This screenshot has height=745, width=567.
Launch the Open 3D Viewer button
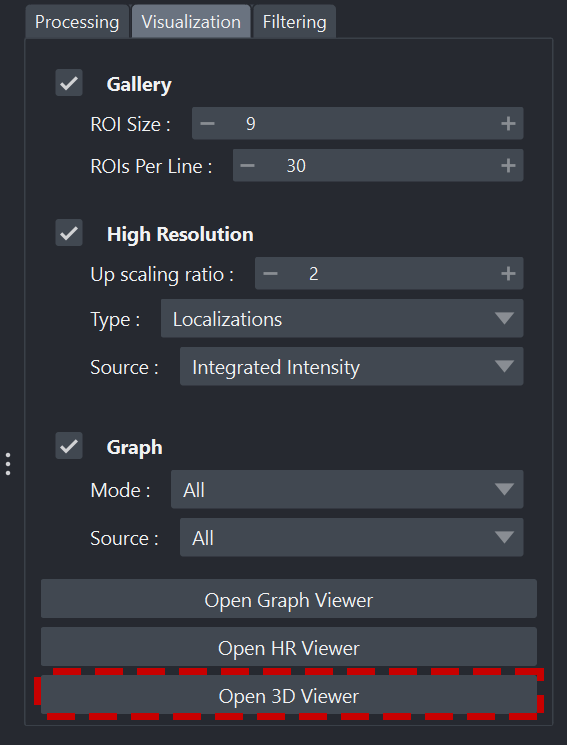289,695
